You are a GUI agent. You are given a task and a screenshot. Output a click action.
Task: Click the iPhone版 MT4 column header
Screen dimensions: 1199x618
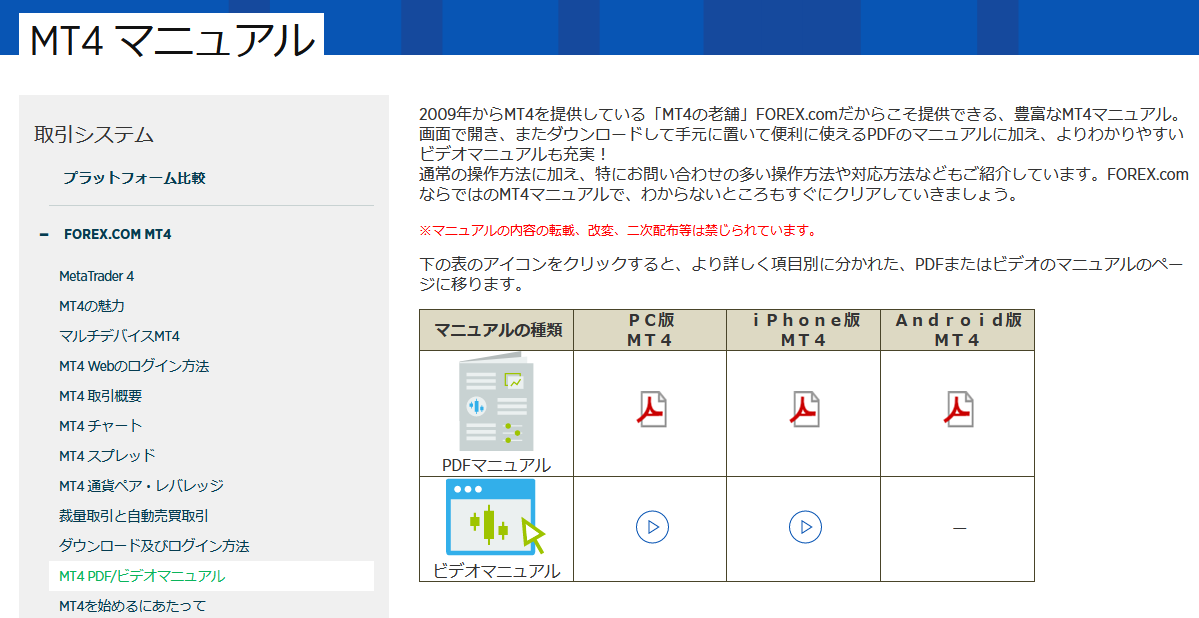tap(804, 330)
